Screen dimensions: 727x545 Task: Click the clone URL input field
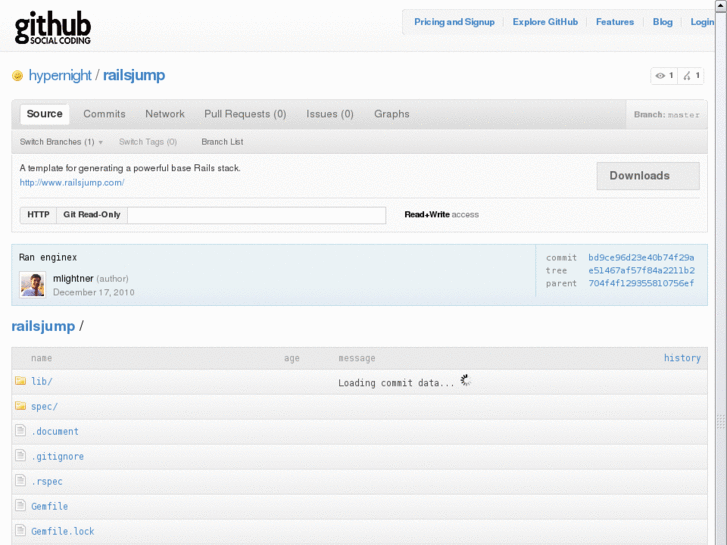(256, 215)
